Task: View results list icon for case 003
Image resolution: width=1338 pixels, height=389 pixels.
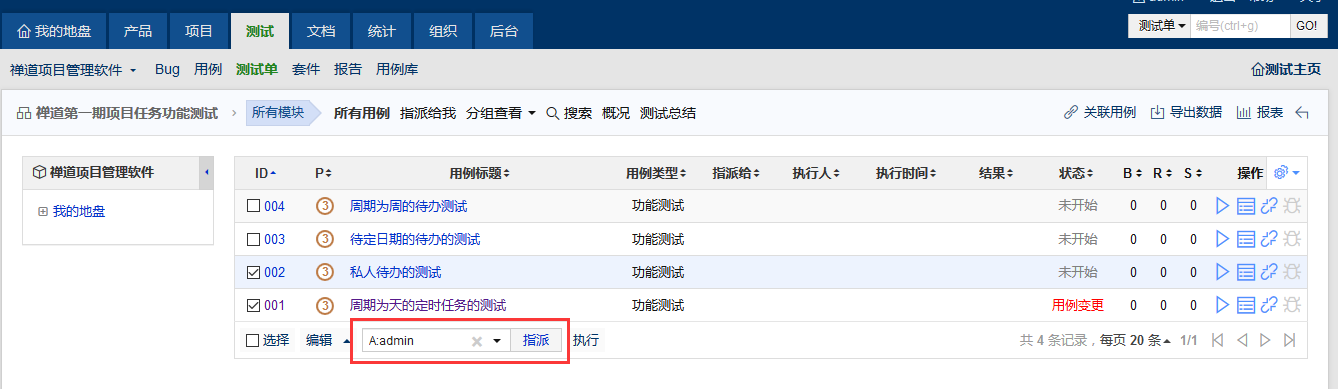Action: tap(1246, 239)
